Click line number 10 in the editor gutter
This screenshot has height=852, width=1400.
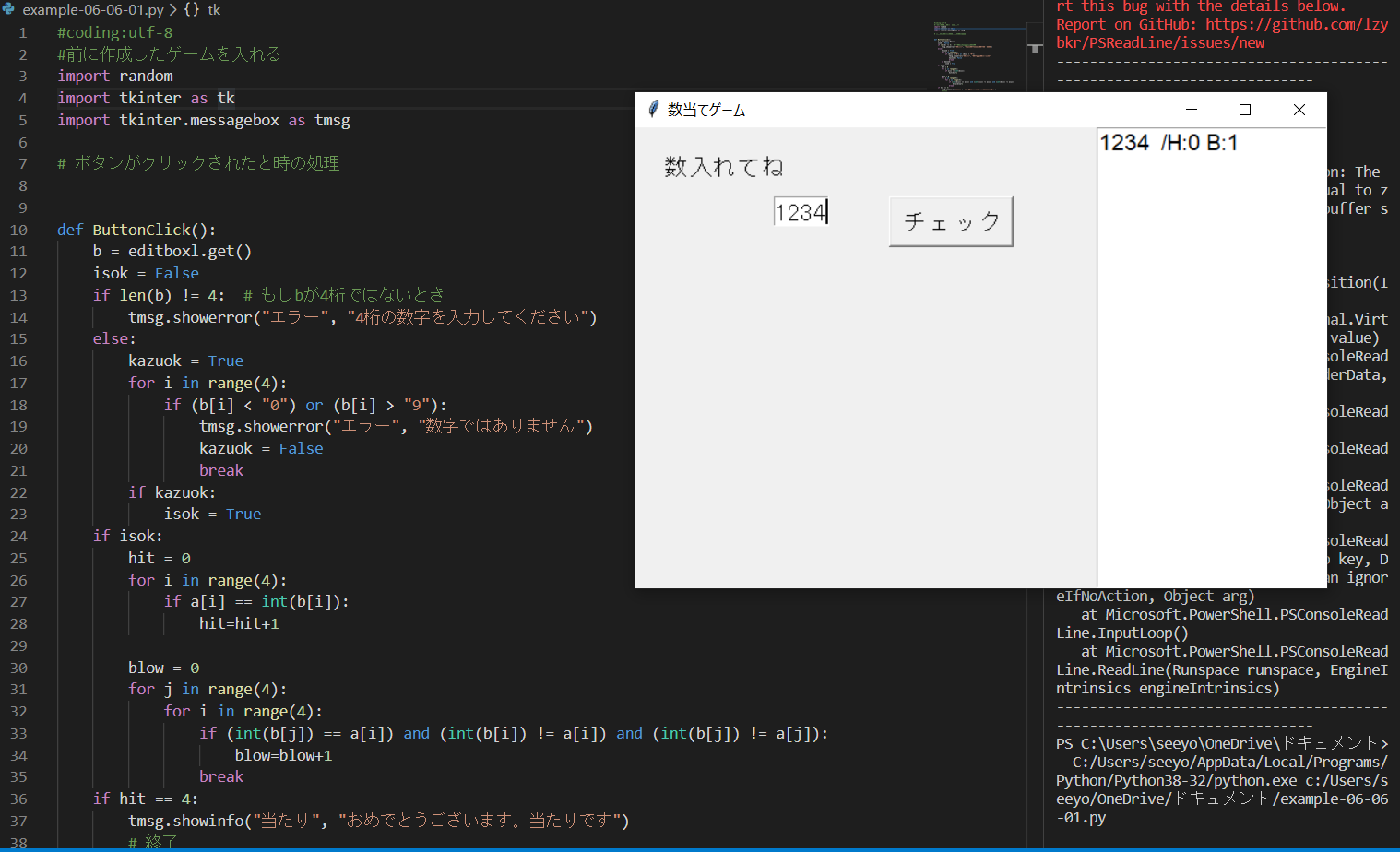point(18,230)
